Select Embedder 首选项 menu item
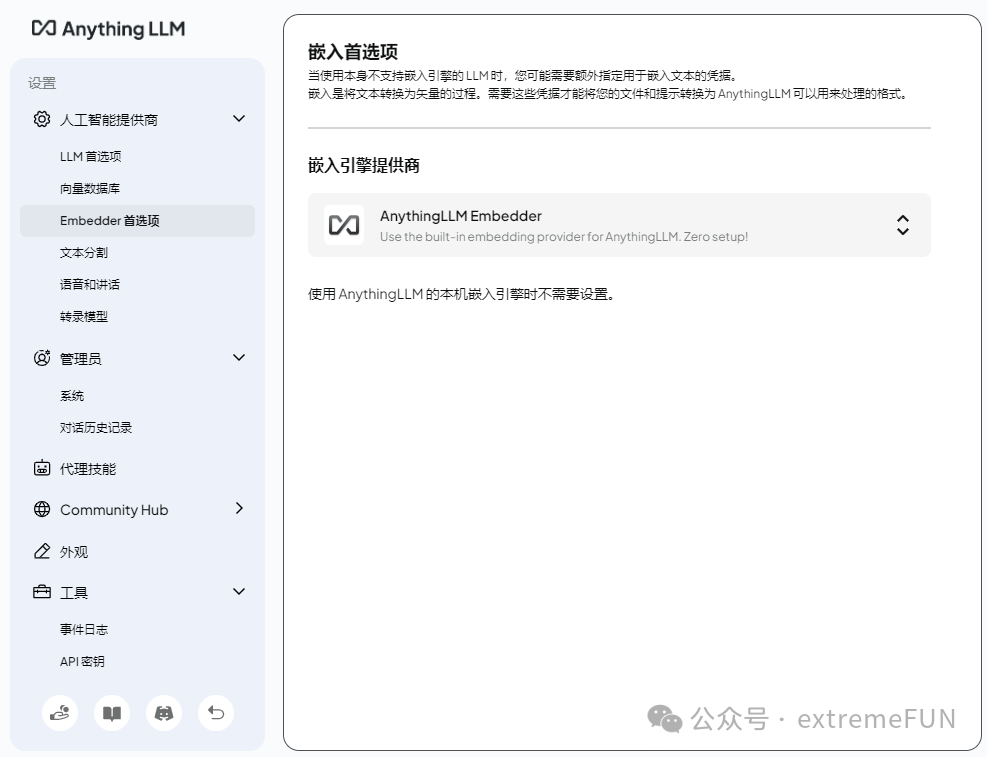The height and width of the screenshot is (757, 987). click(137, 221)
